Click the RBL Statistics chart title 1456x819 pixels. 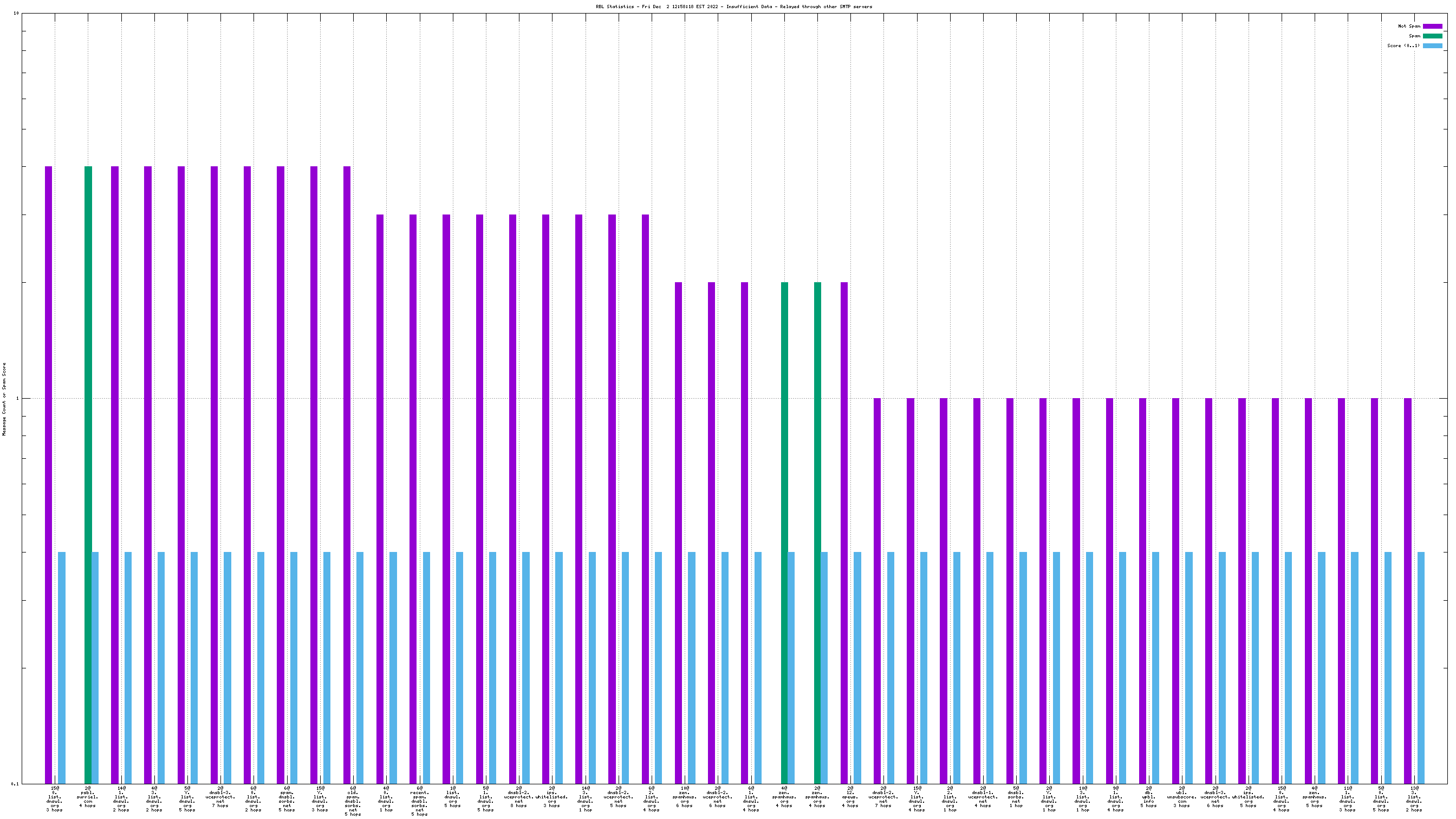[x=733, y=7]
